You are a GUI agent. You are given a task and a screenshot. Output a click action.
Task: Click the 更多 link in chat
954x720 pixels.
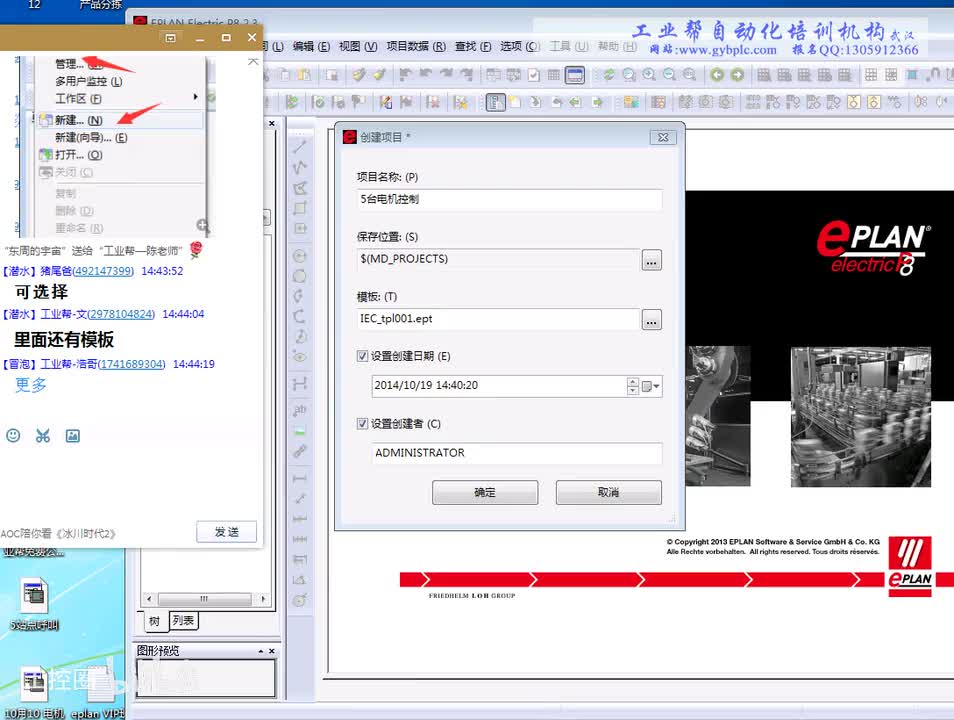coord(30,385)
